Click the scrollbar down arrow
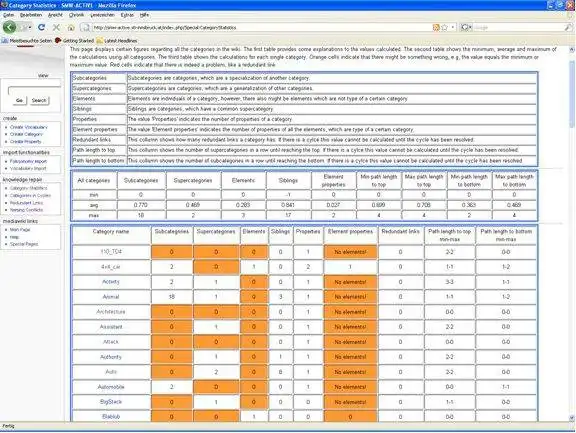576x433 pixels. coord(572,418)
